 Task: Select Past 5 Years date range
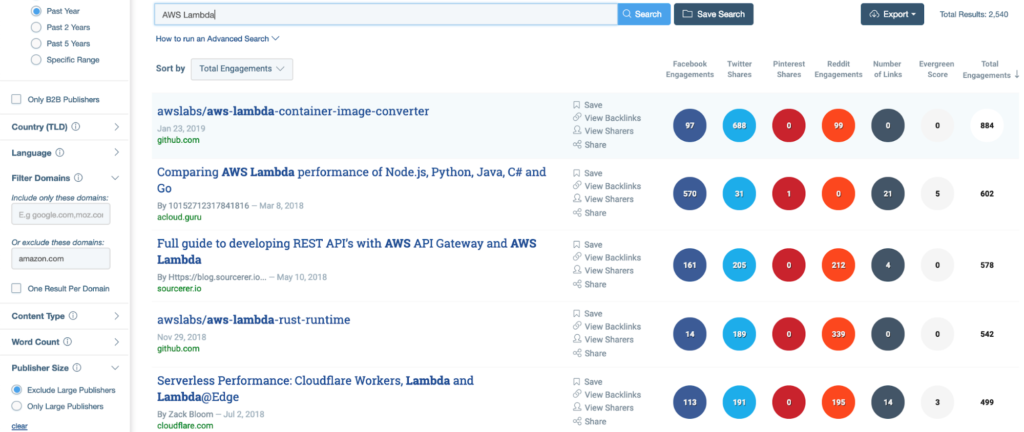[x=36, y=44]
